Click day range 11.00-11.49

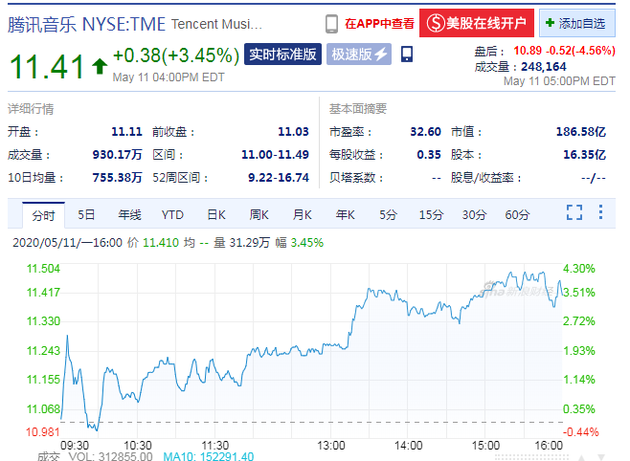[x=275, y=155]
